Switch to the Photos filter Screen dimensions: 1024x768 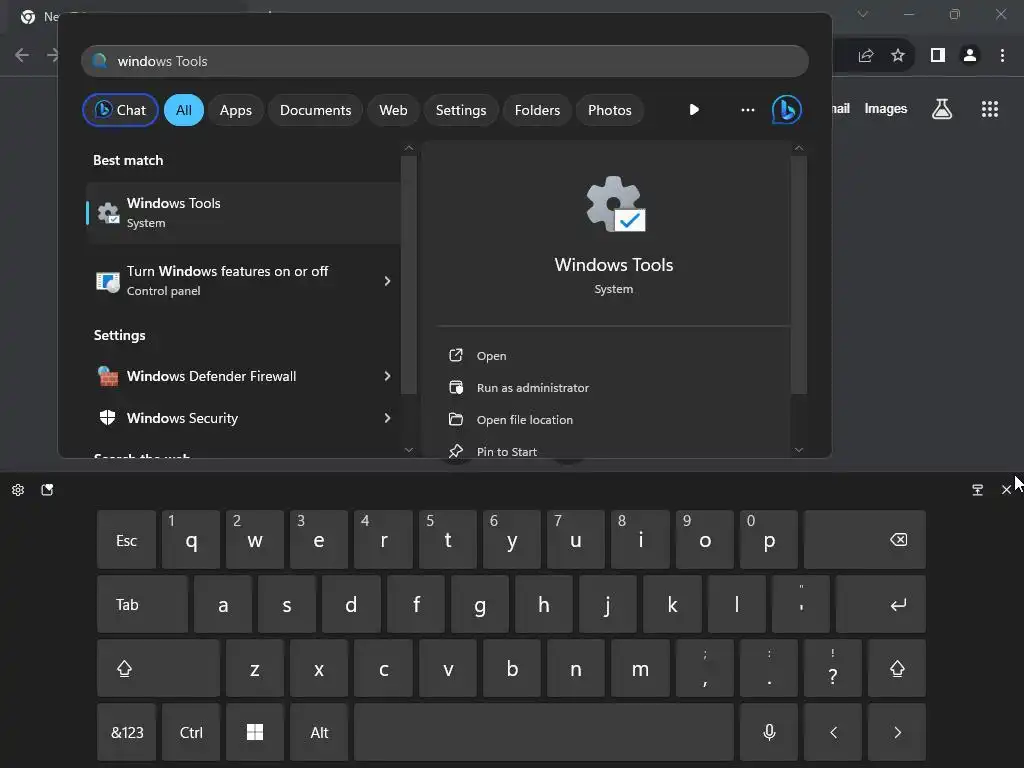coord(609,110)
